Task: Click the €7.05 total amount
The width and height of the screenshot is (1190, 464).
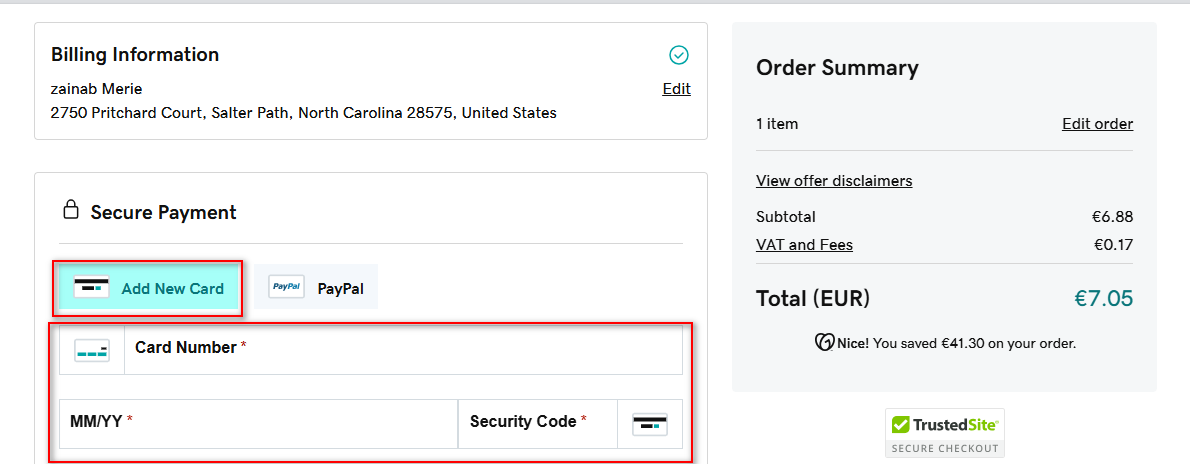Action: pyautogui.click(x=1103, y=298)
